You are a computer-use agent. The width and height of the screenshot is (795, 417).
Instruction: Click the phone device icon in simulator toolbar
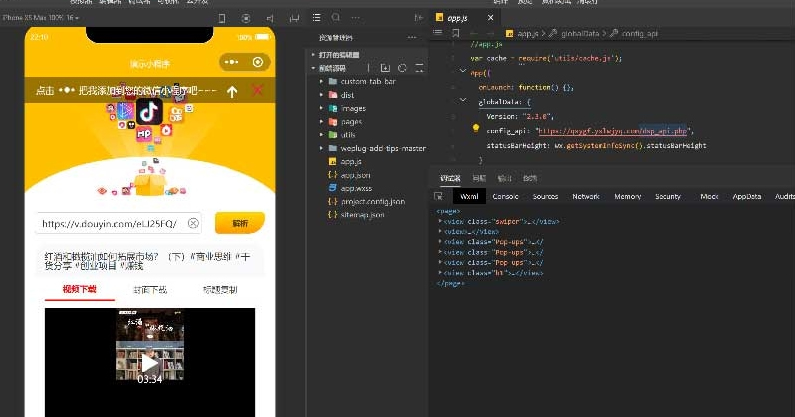[x=222, y=18]
